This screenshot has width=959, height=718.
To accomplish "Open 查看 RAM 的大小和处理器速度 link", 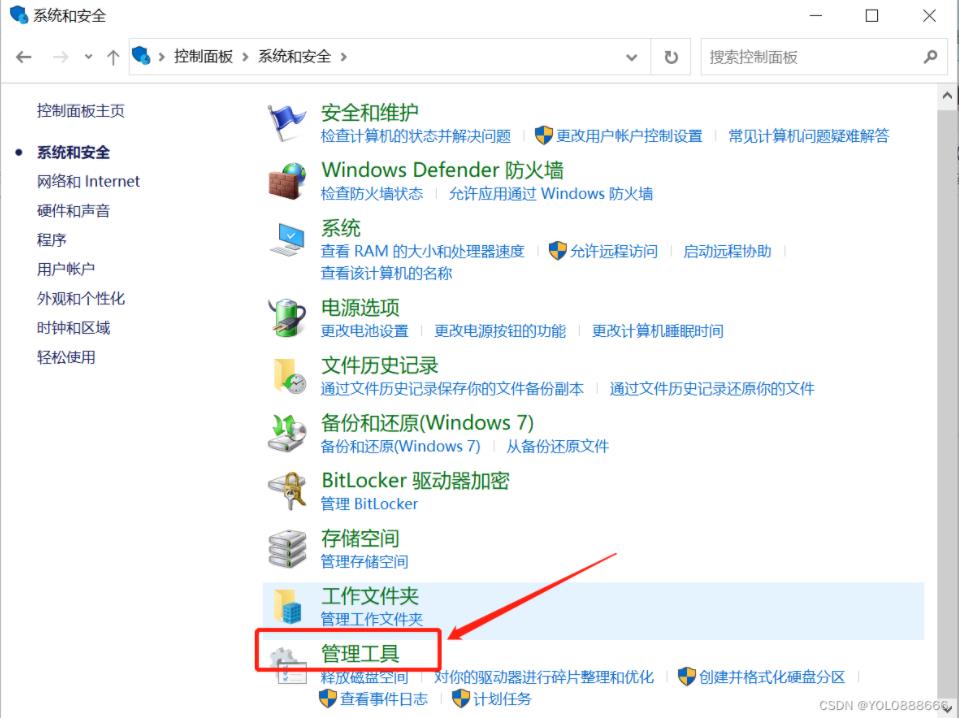I will (x=422, y=251).
